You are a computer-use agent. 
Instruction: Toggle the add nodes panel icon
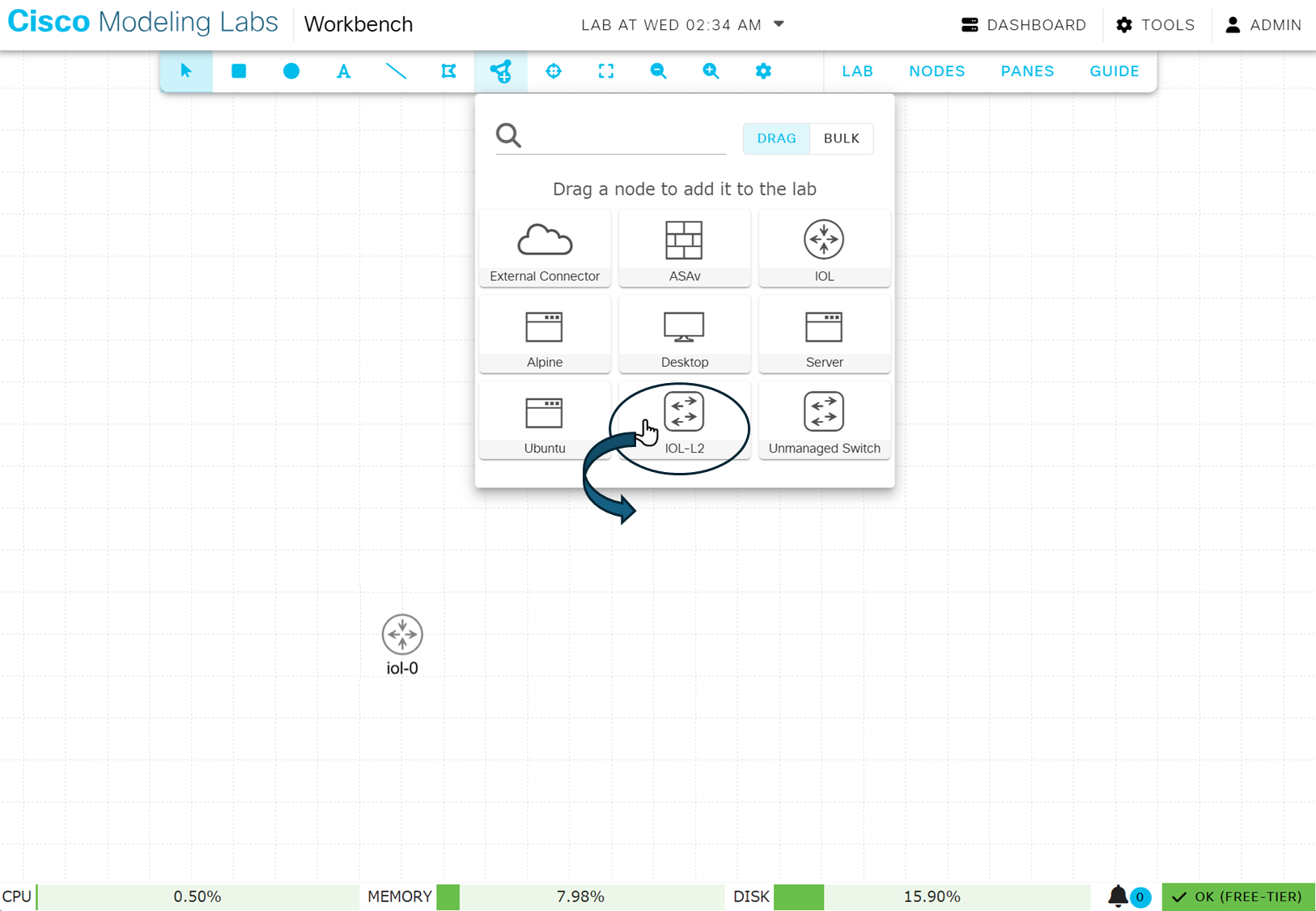[501, 71]
